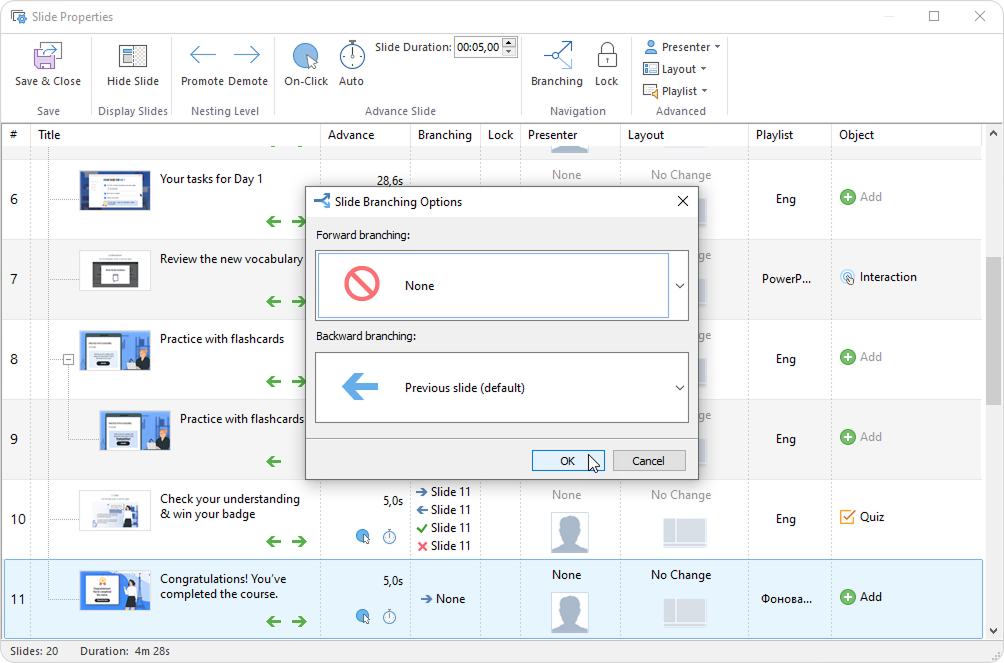Promote the slide nesting level
This screenshot has height=663, width=1004.
pyautogui.click(x=203, y=55)
